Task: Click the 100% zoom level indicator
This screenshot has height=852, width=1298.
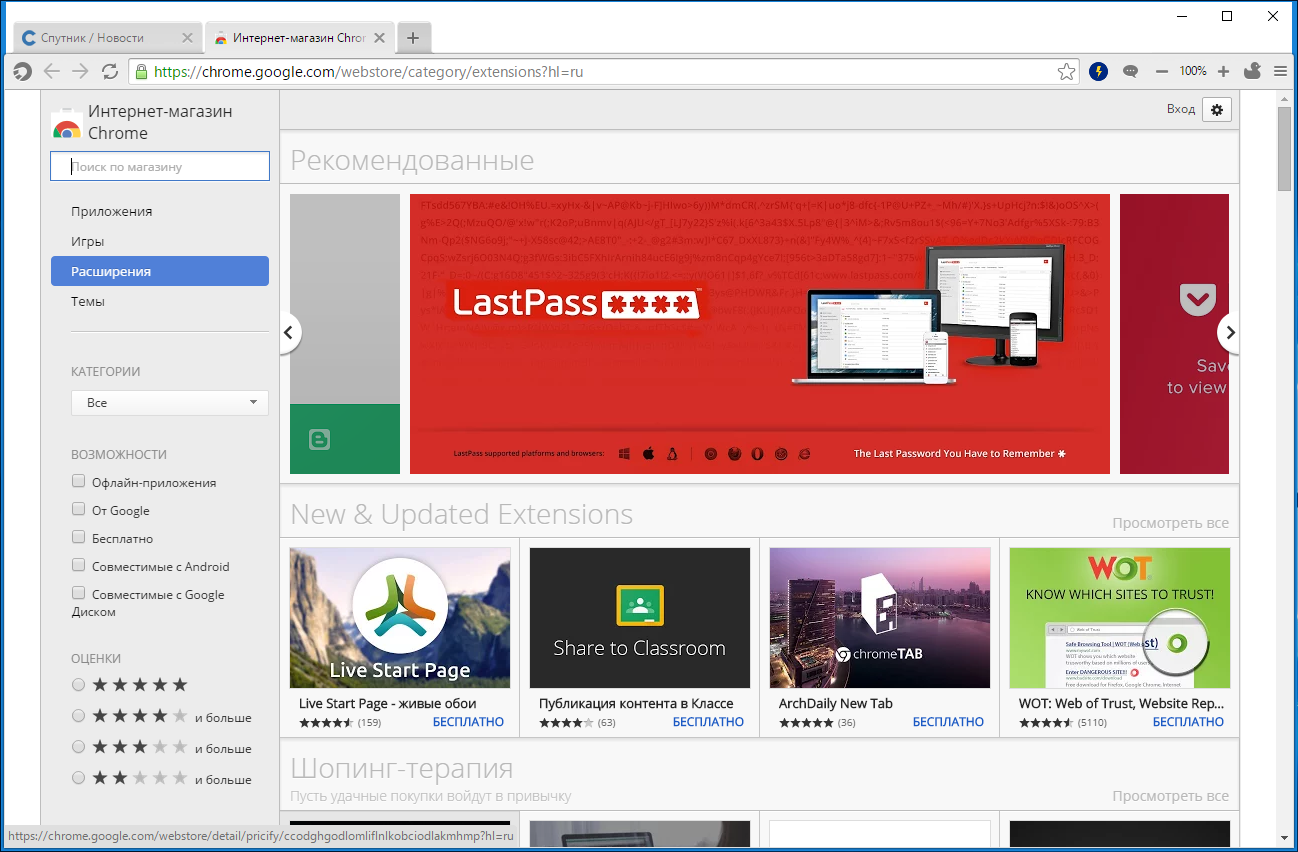Action: (1192, 71)
